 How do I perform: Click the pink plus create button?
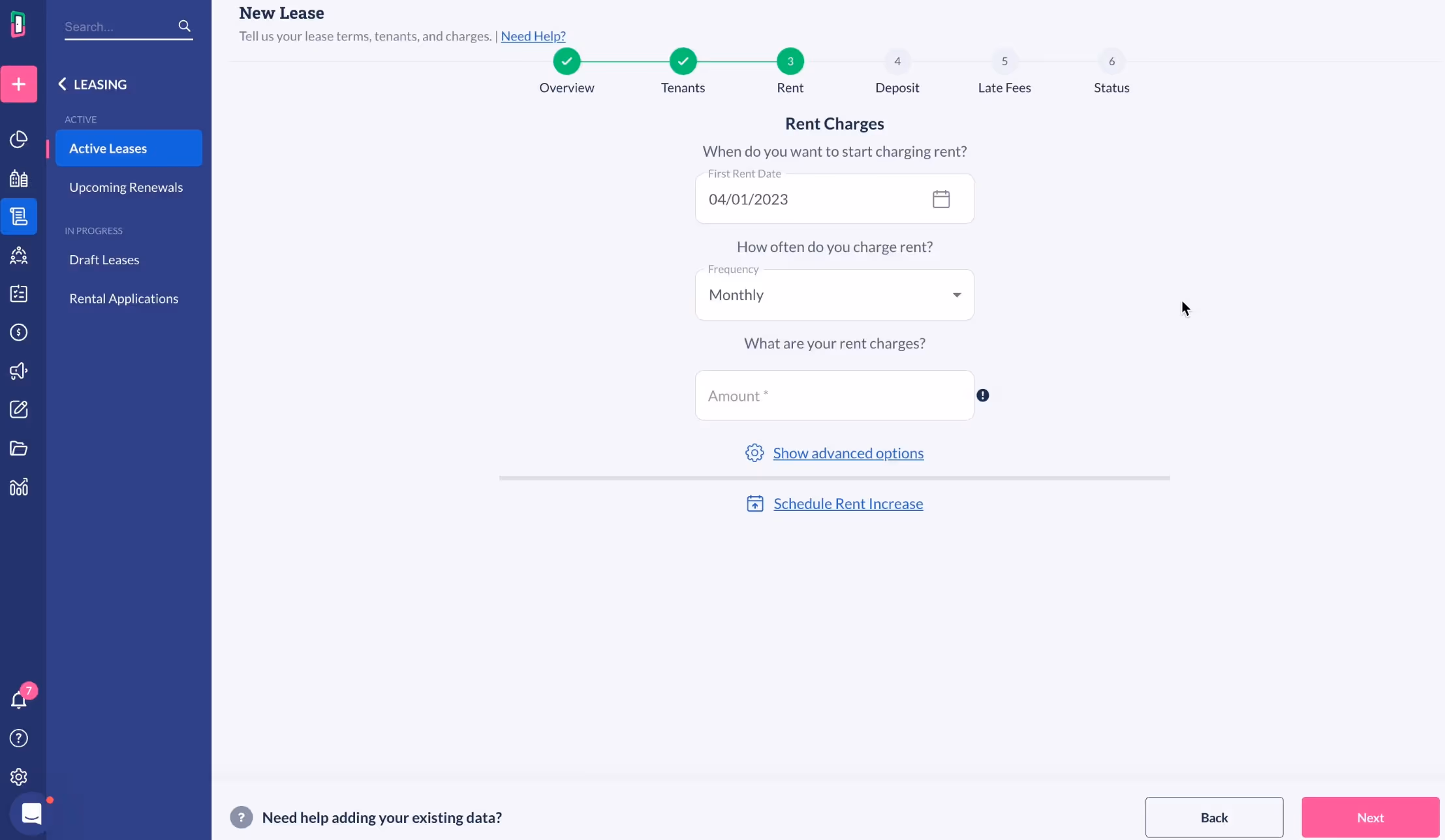click(x=19, y=84)
